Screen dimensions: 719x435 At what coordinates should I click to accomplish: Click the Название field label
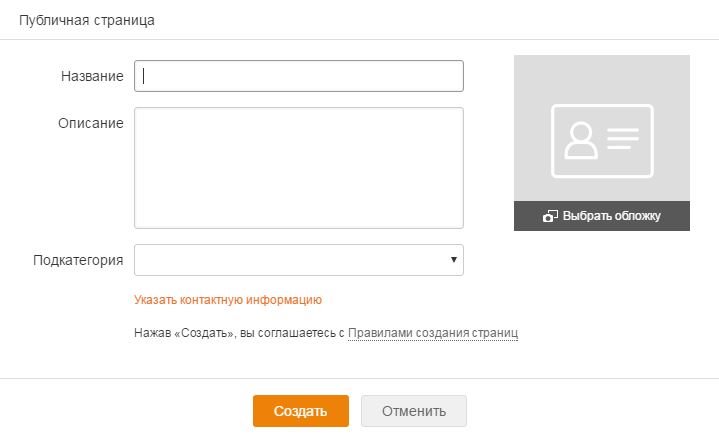(x=92, y=76)
